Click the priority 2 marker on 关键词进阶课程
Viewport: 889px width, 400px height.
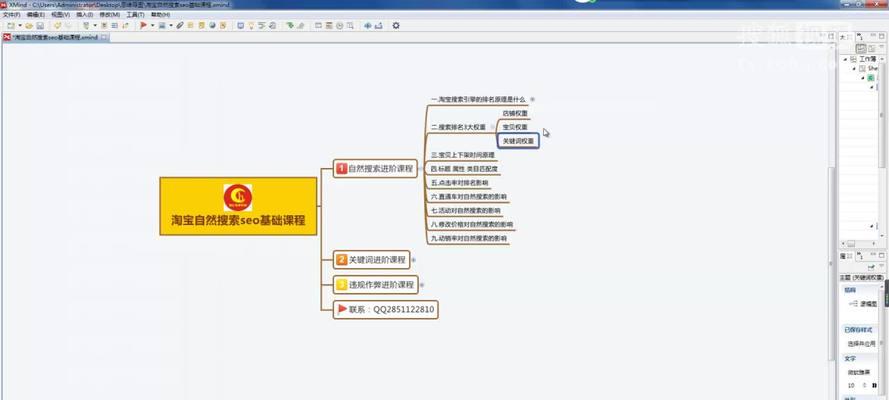(341, 259)
